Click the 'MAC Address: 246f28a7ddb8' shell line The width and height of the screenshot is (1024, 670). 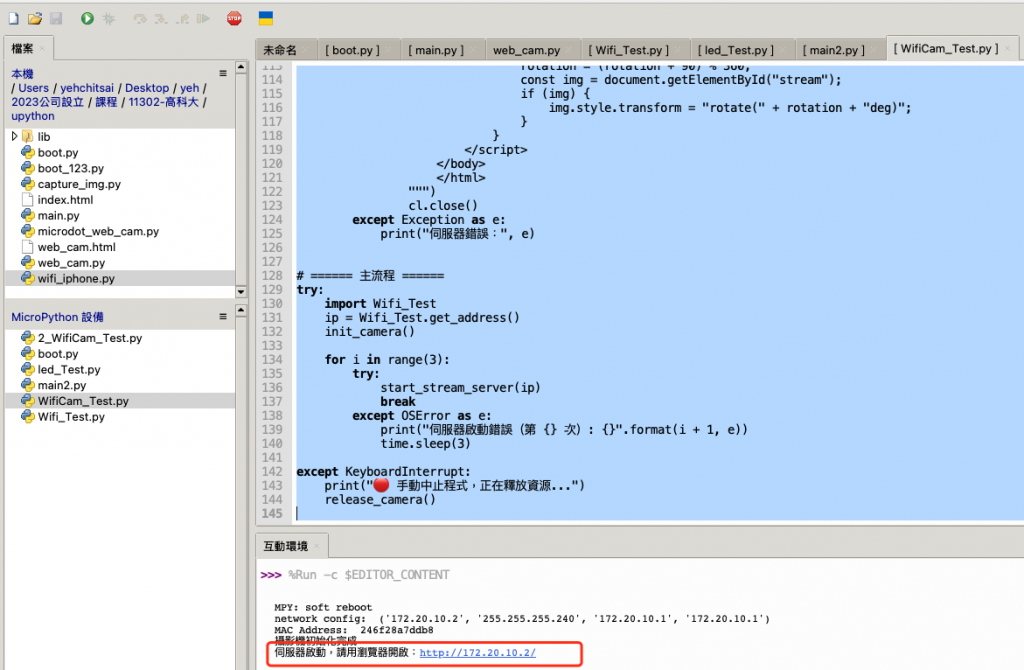click(x=353, y=630)
